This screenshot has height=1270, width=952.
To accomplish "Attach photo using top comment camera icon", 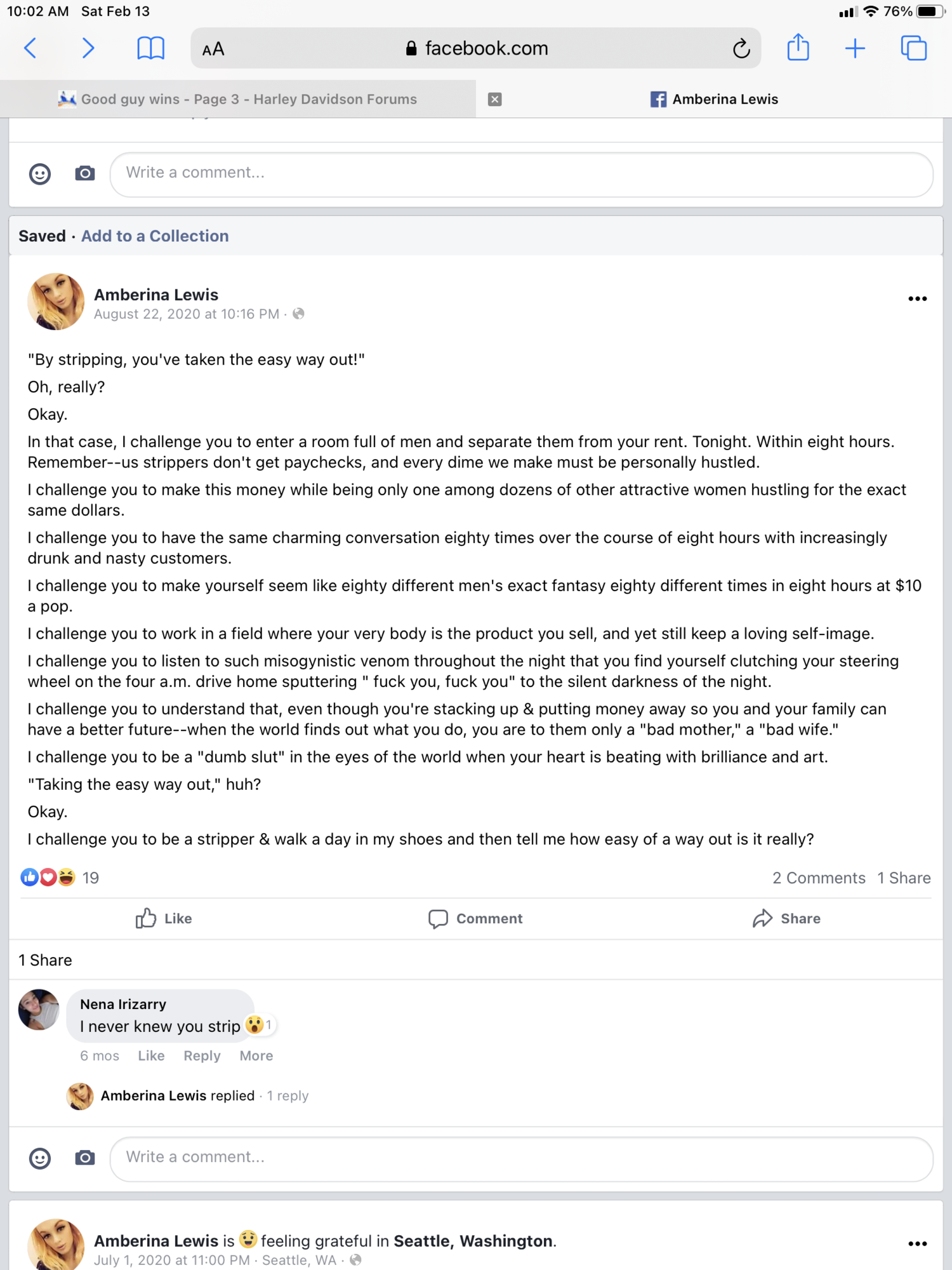I will [x=85, y=173].
